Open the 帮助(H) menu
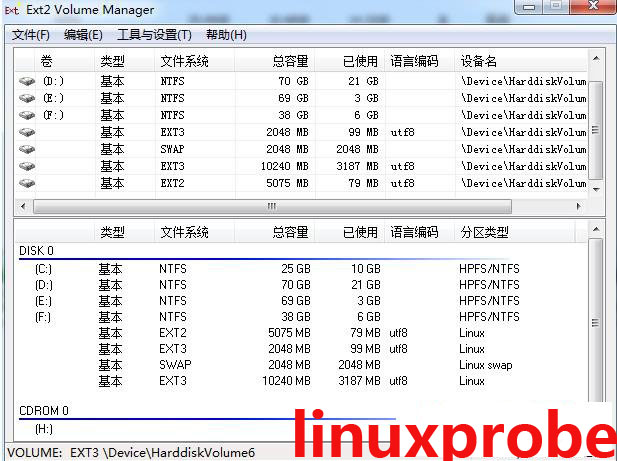This screenshot has height=461, width=617. tap(226, 35)
